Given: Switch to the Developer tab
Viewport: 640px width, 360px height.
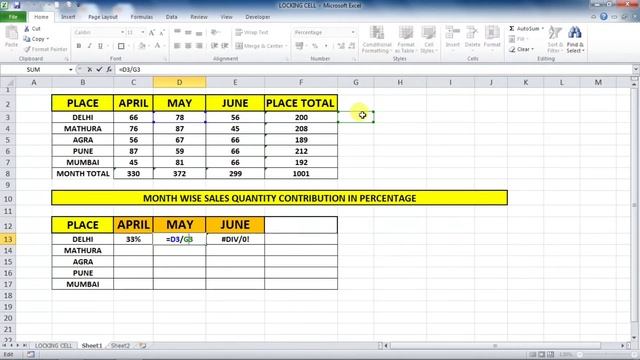Looking at the screenshot, I should pyautogui.click(x=258, y=17).
